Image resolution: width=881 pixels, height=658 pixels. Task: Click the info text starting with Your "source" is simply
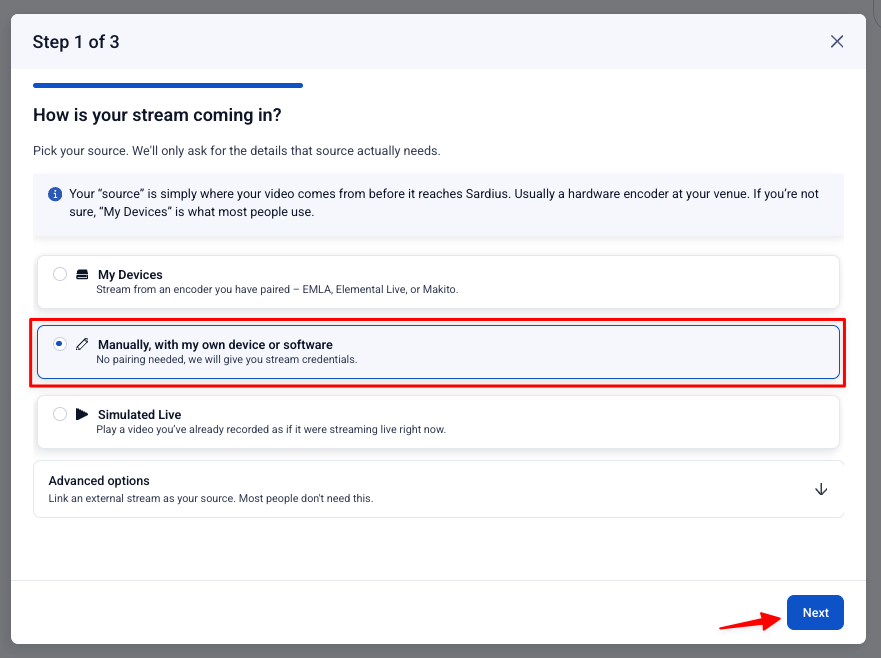pyautogui.click(x=444, y=203)
